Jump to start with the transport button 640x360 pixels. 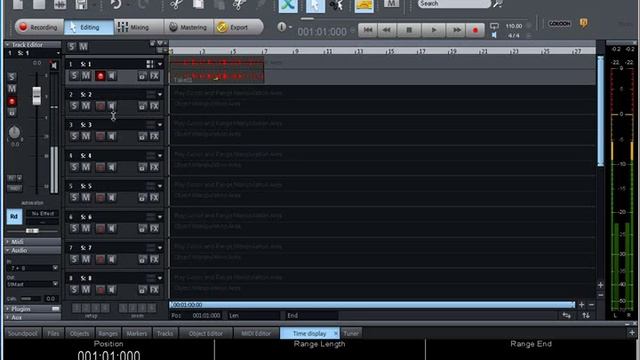click(368, 30)
